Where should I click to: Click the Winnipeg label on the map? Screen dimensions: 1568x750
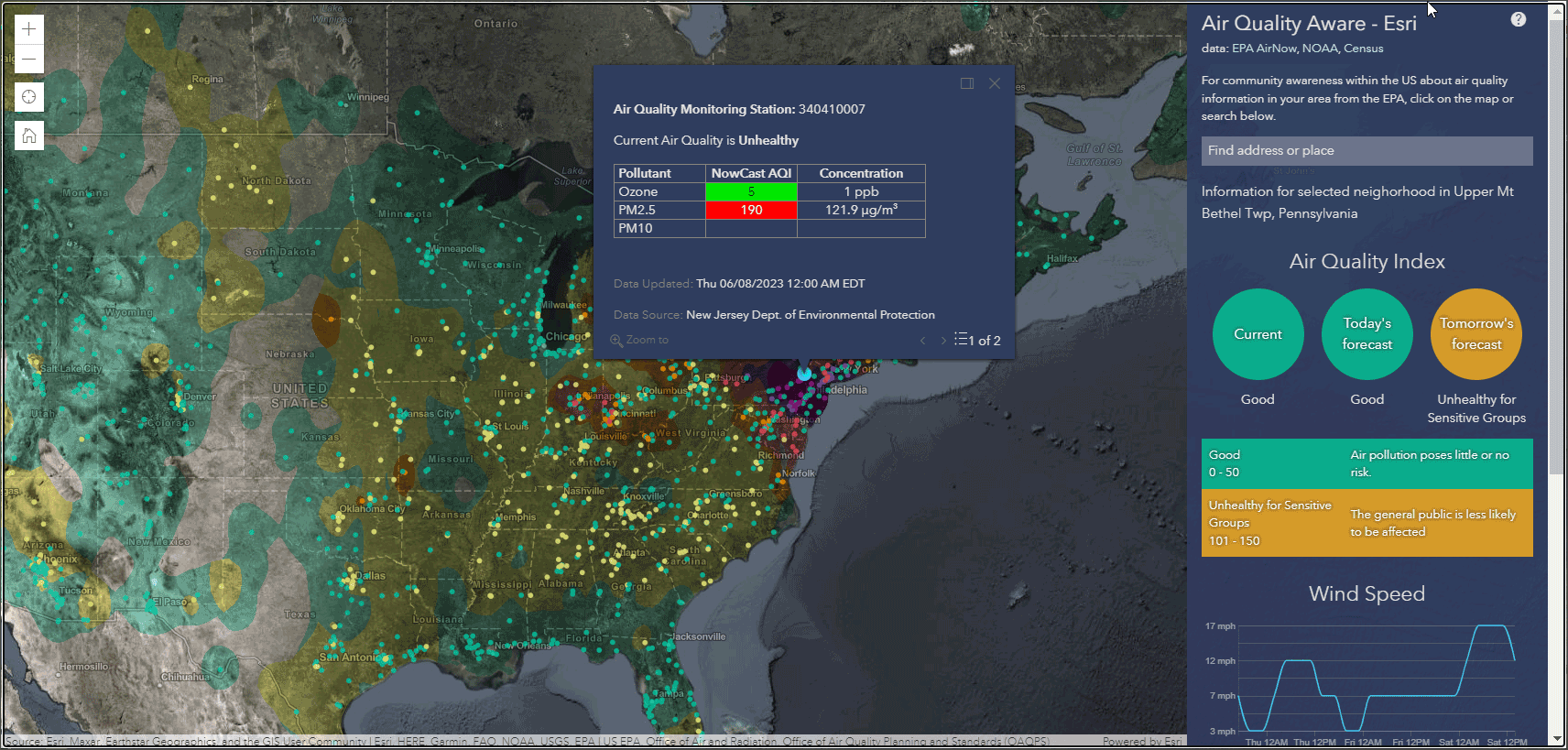(368, 97)
